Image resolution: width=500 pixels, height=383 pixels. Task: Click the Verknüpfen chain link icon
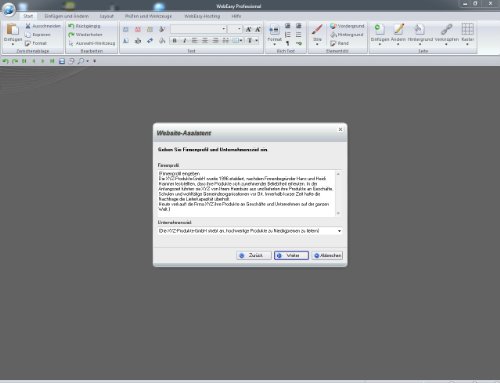[446, 29]
